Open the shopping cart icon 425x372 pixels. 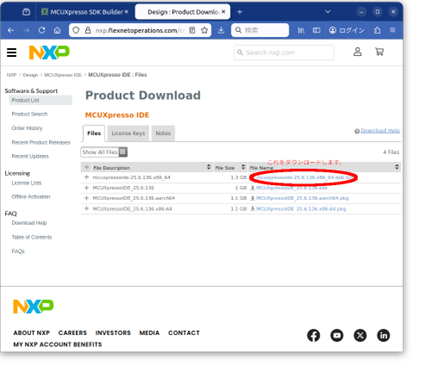point(379,52)
